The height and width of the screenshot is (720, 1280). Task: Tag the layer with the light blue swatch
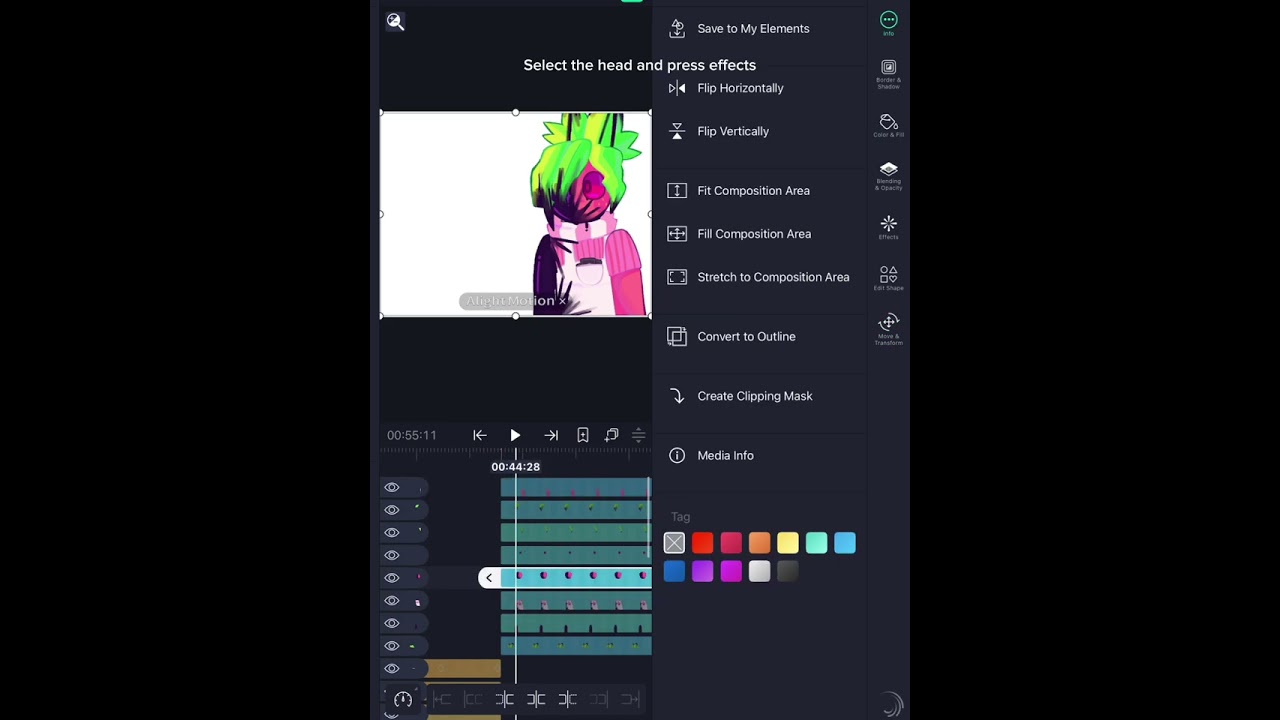point(845,543)
